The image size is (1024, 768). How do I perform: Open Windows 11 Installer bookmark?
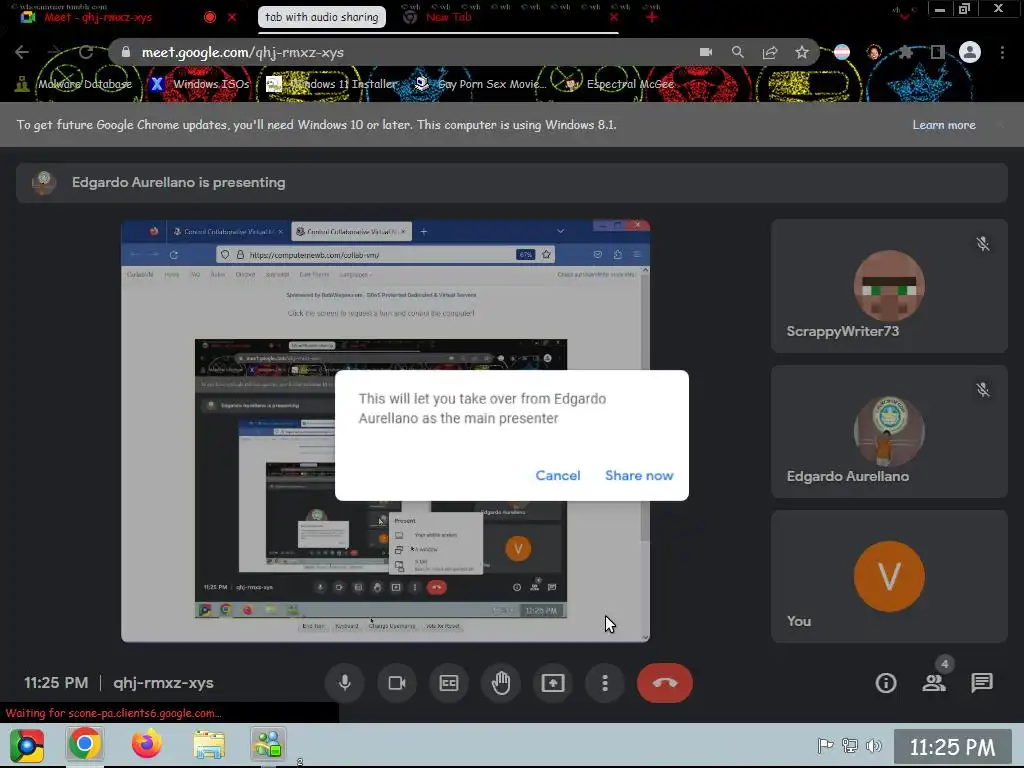(332, 84)
